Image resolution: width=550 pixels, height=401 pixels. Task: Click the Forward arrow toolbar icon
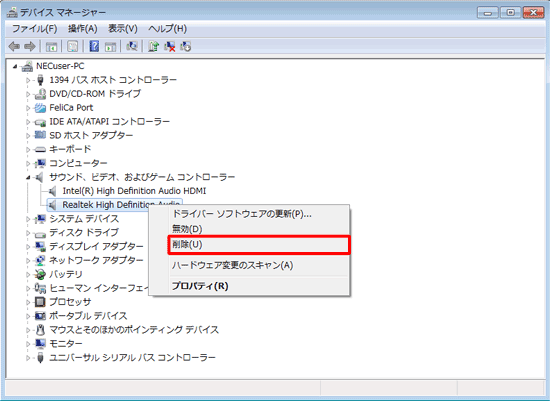pos(30,46)
